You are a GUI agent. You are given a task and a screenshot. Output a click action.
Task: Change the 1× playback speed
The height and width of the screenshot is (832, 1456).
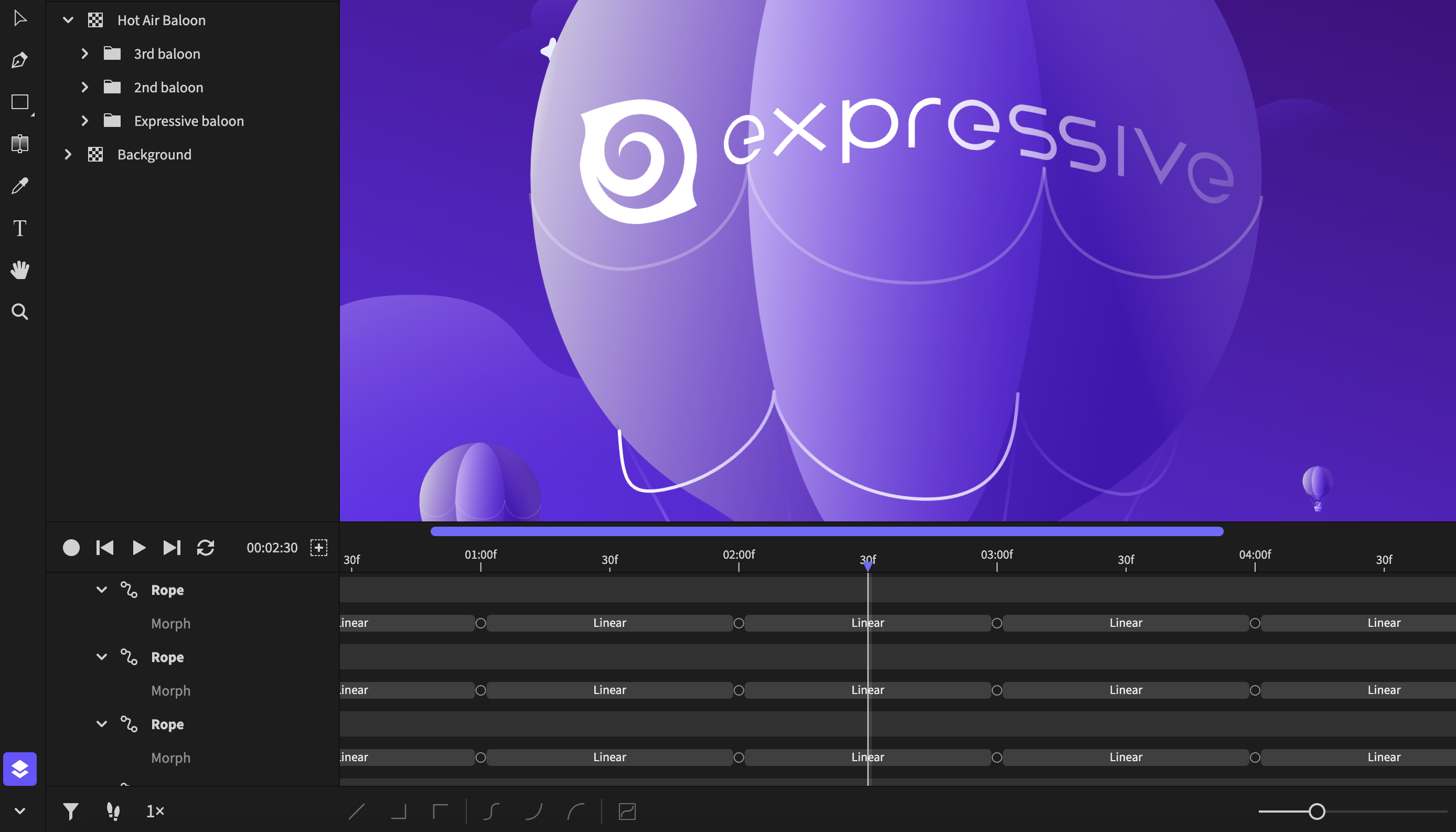155,812
